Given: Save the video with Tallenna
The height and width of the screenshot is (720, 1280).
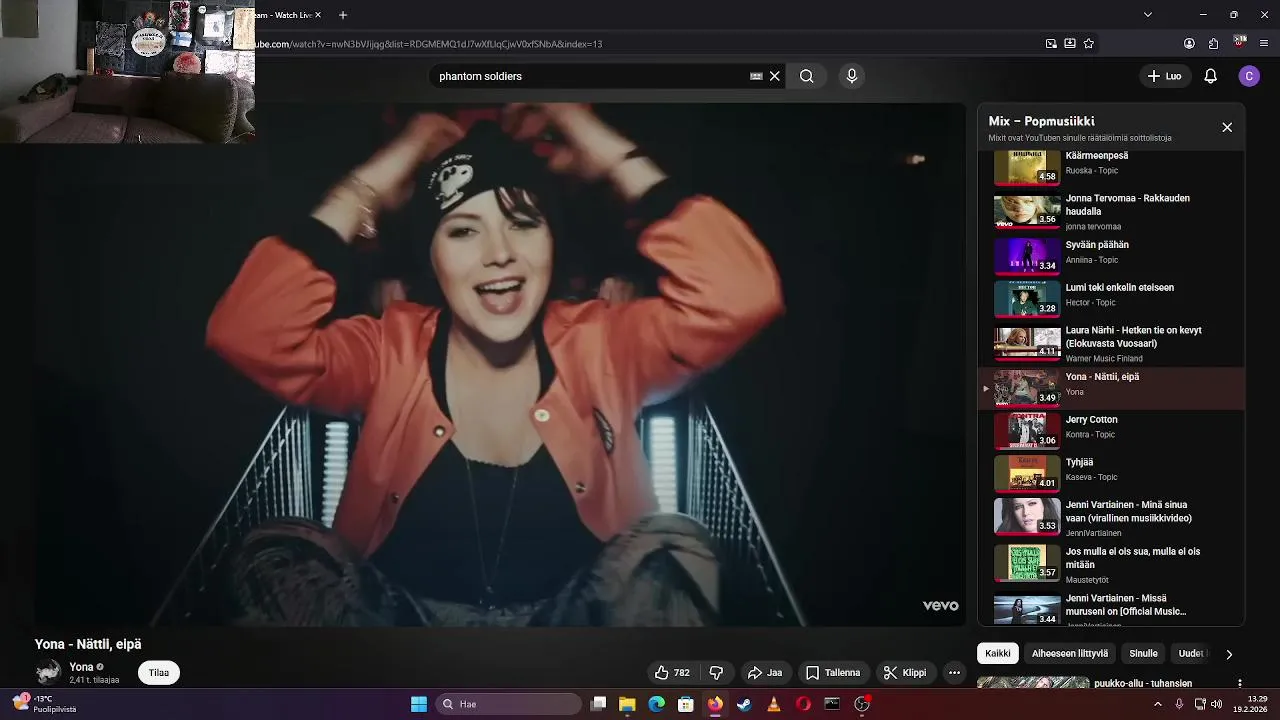Looking at the screenshot, I should pos(833,673).
